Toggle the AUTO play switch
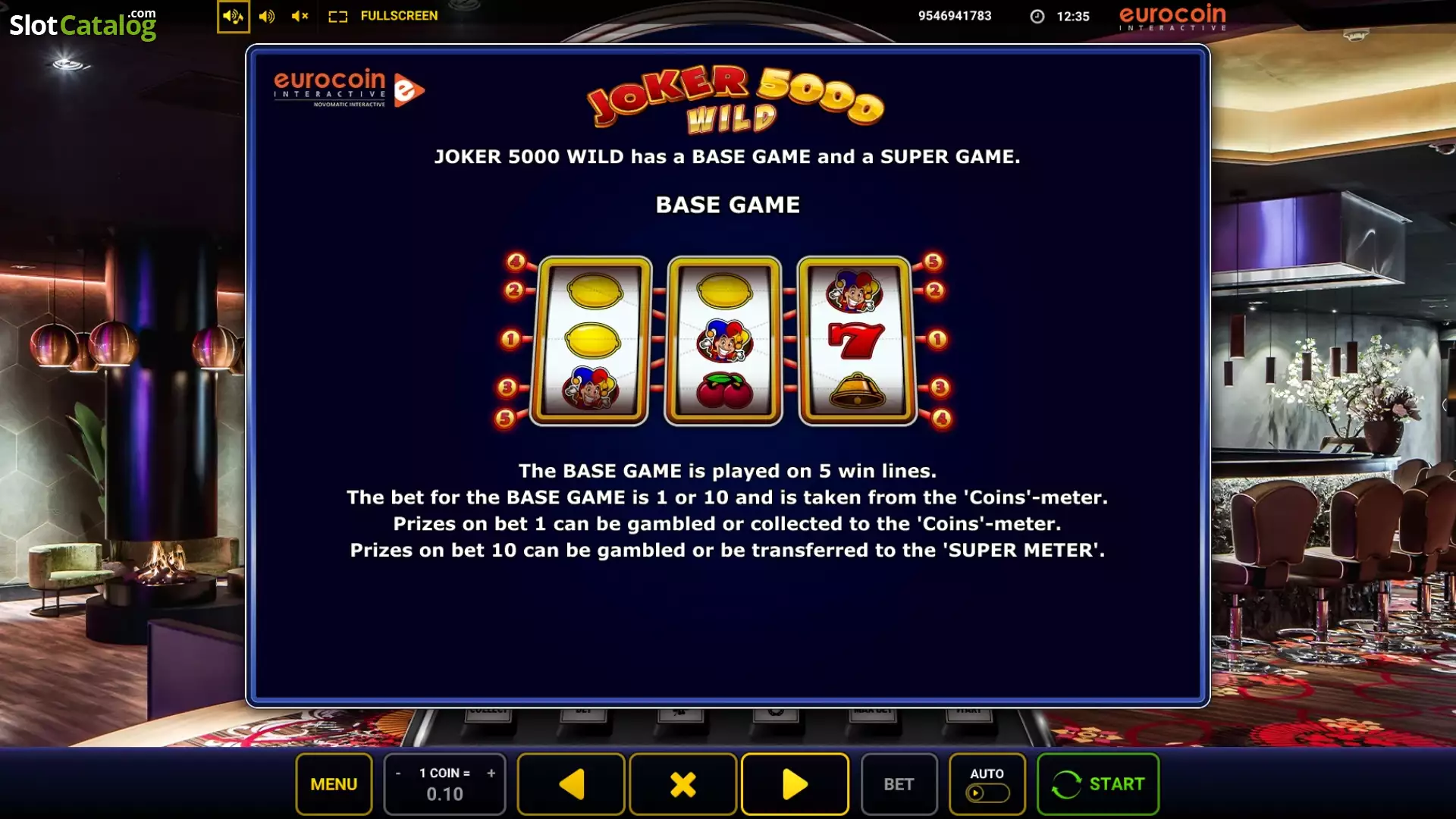Image resolution: width=1456 pixels, height=819 pixels. click(987, 793)
